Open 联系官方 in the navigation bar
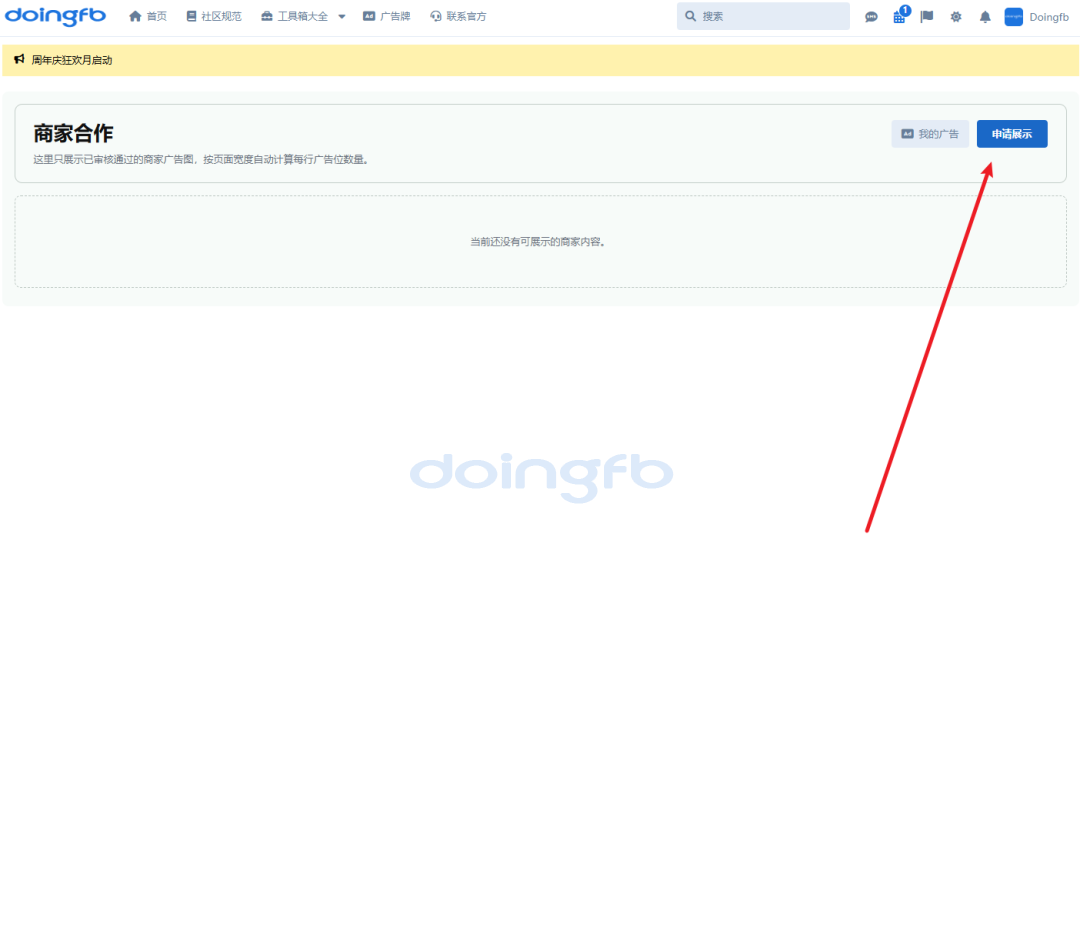Viewport: 1080px width, 951px height. point(459,17)
